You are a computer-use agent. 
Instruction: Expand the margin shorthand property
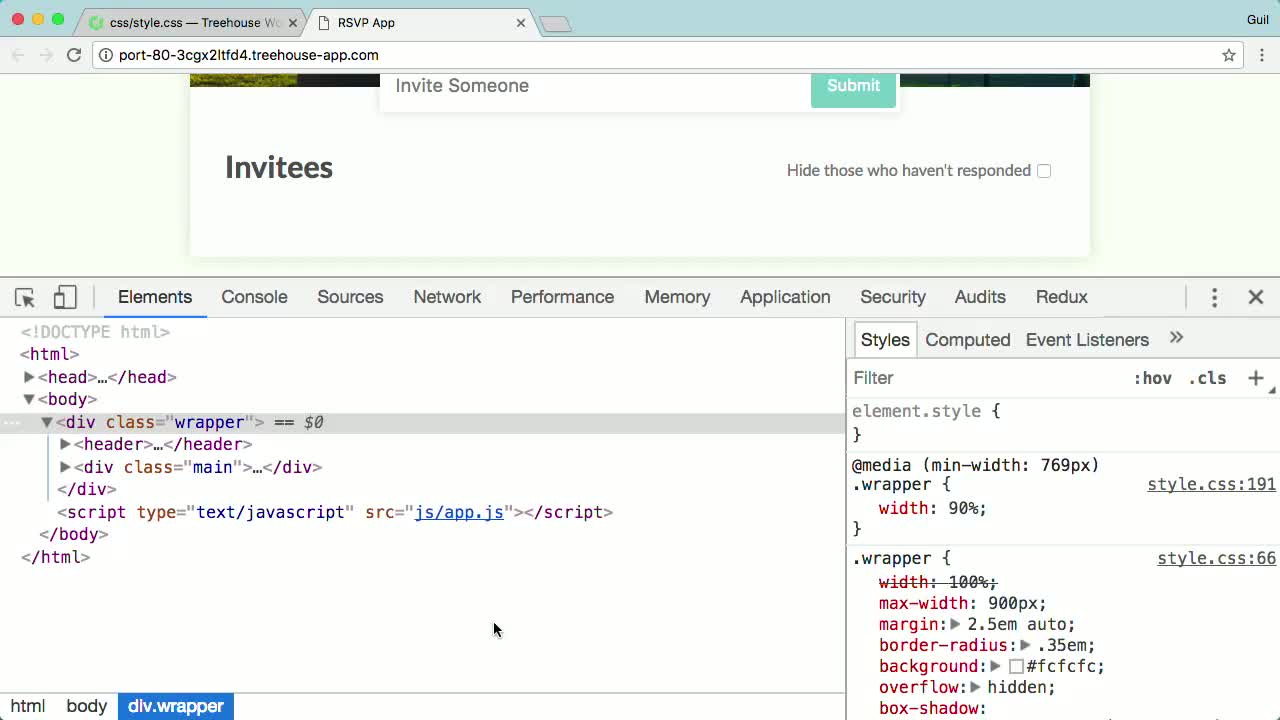955,624
